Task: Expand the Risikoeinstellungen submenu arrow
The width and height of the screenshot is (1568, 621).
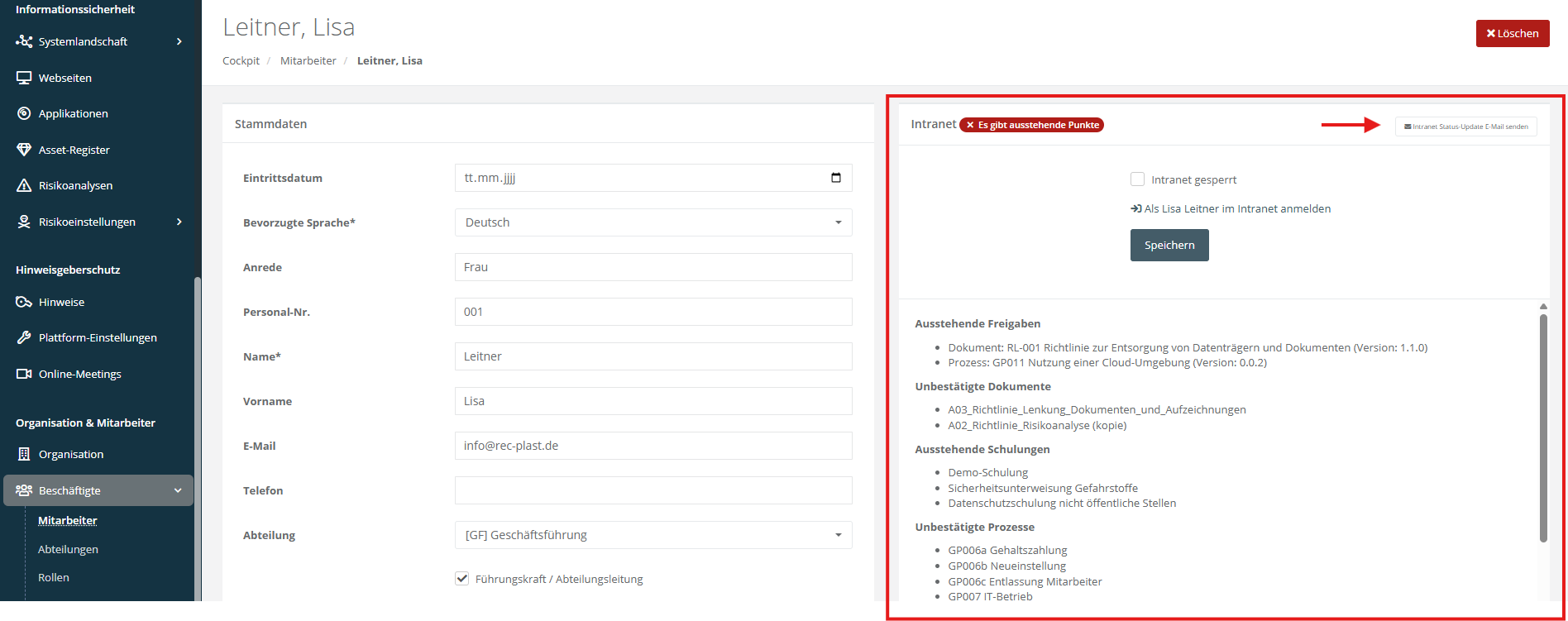Action: (179, 222)
